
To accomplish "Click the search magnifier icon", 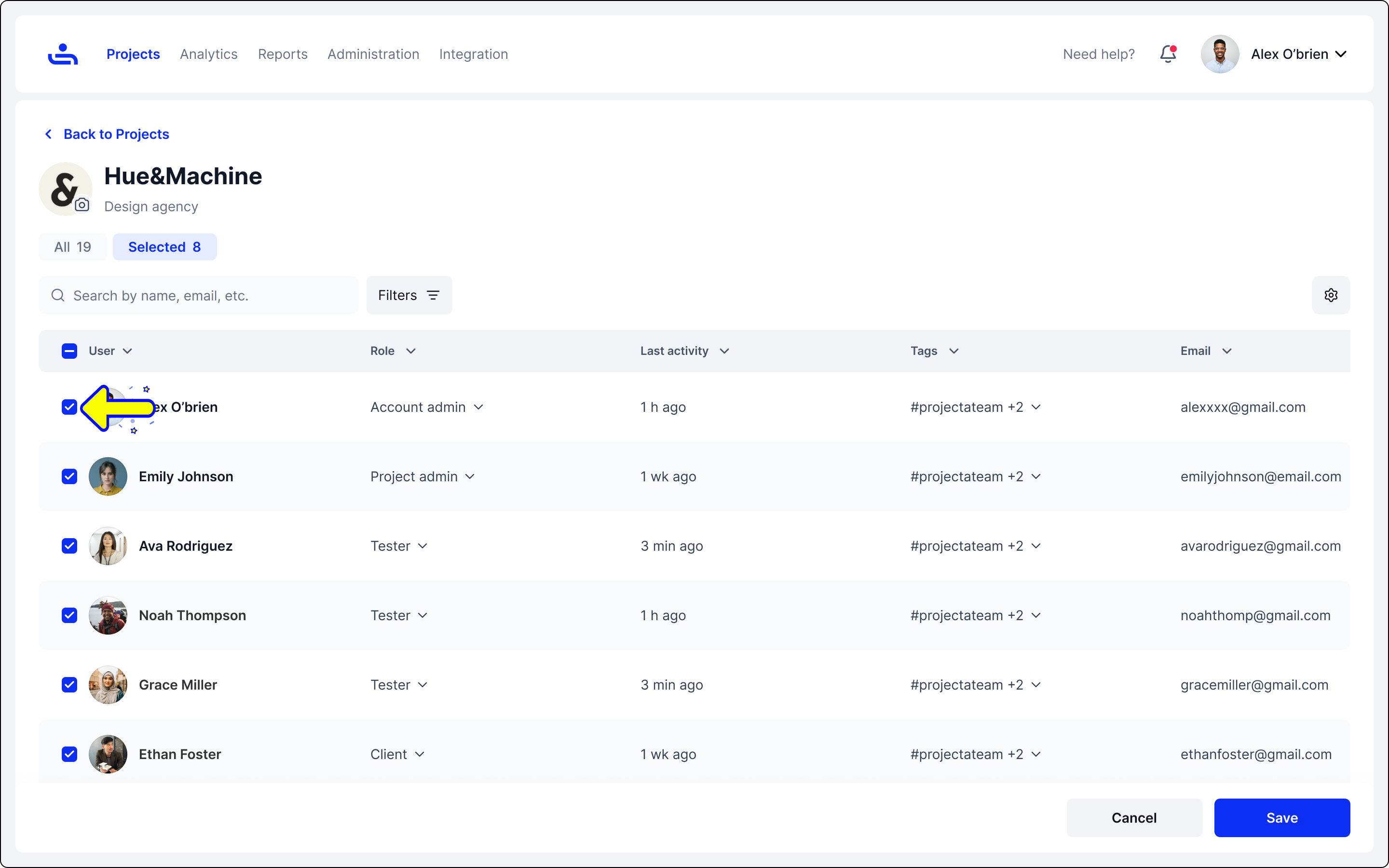I will [58, 295].
